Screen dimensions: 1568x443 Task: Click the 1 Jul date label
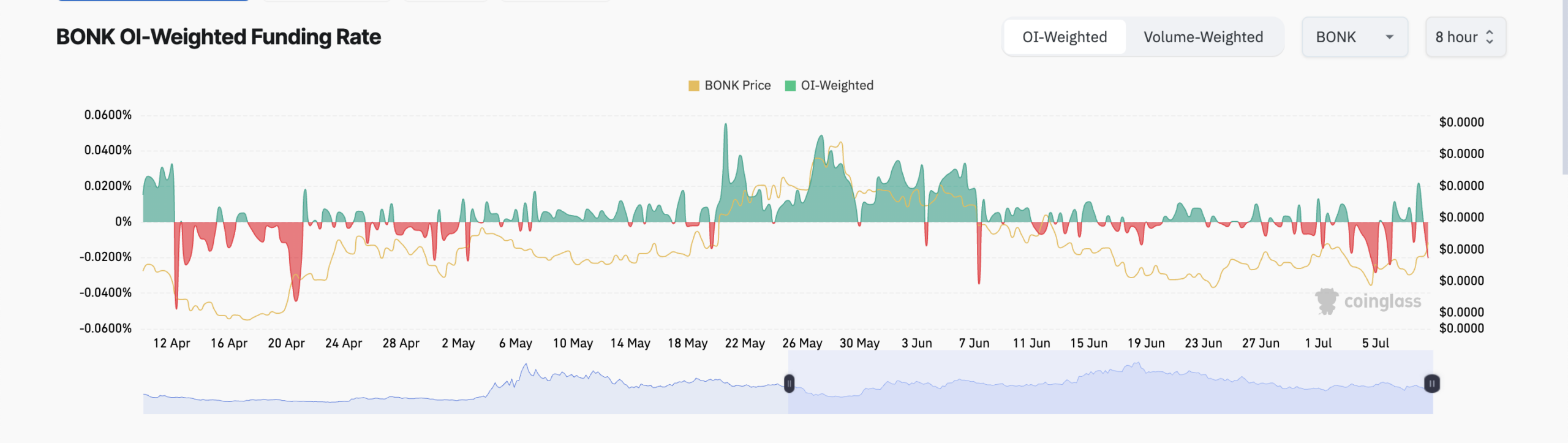point(1318,343)
